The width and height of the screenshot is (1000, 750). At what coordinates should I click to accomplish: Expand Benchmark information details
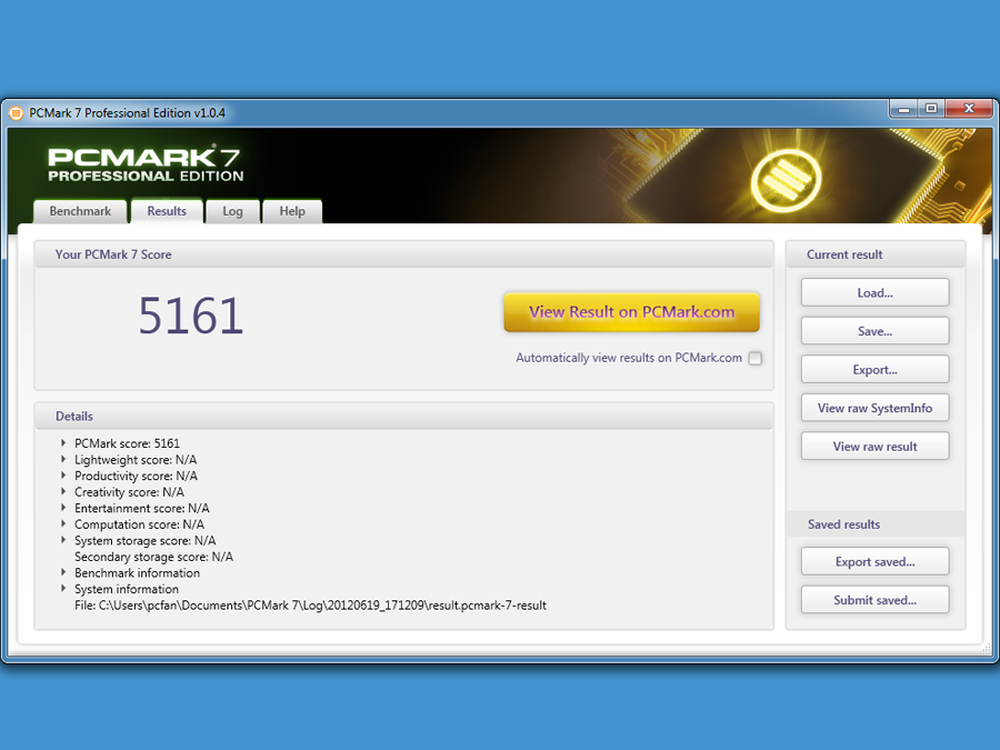(x=63, y=572)
